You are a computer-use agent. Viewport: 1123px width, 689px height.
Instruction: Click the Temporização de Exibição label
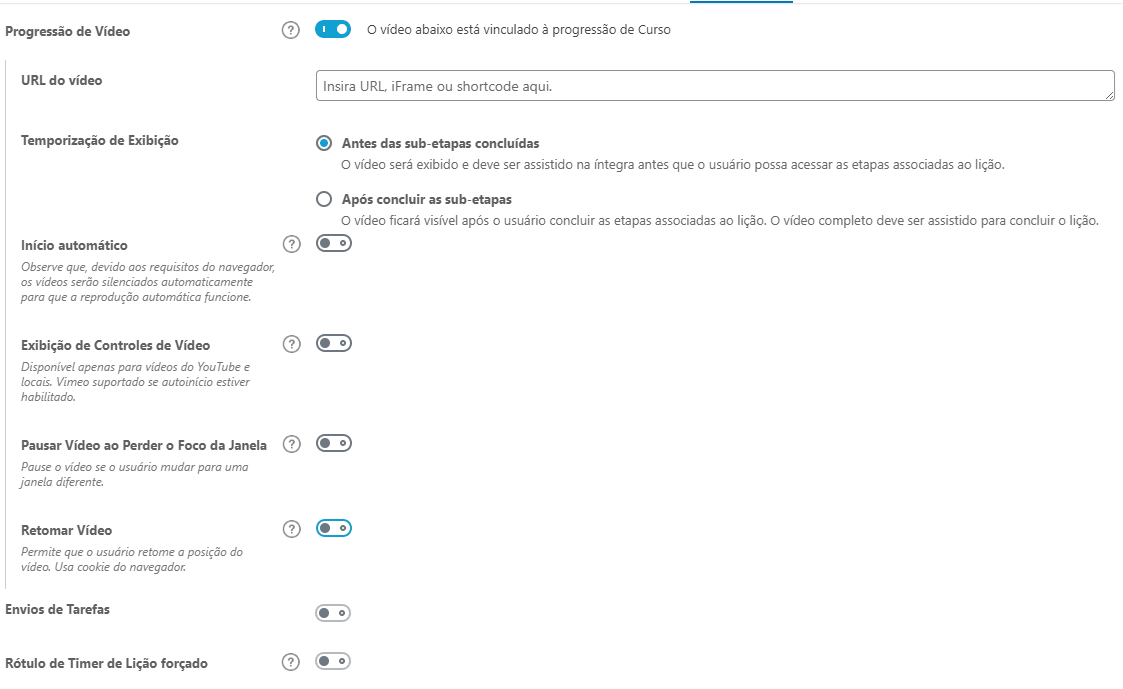tap(100, 140)
